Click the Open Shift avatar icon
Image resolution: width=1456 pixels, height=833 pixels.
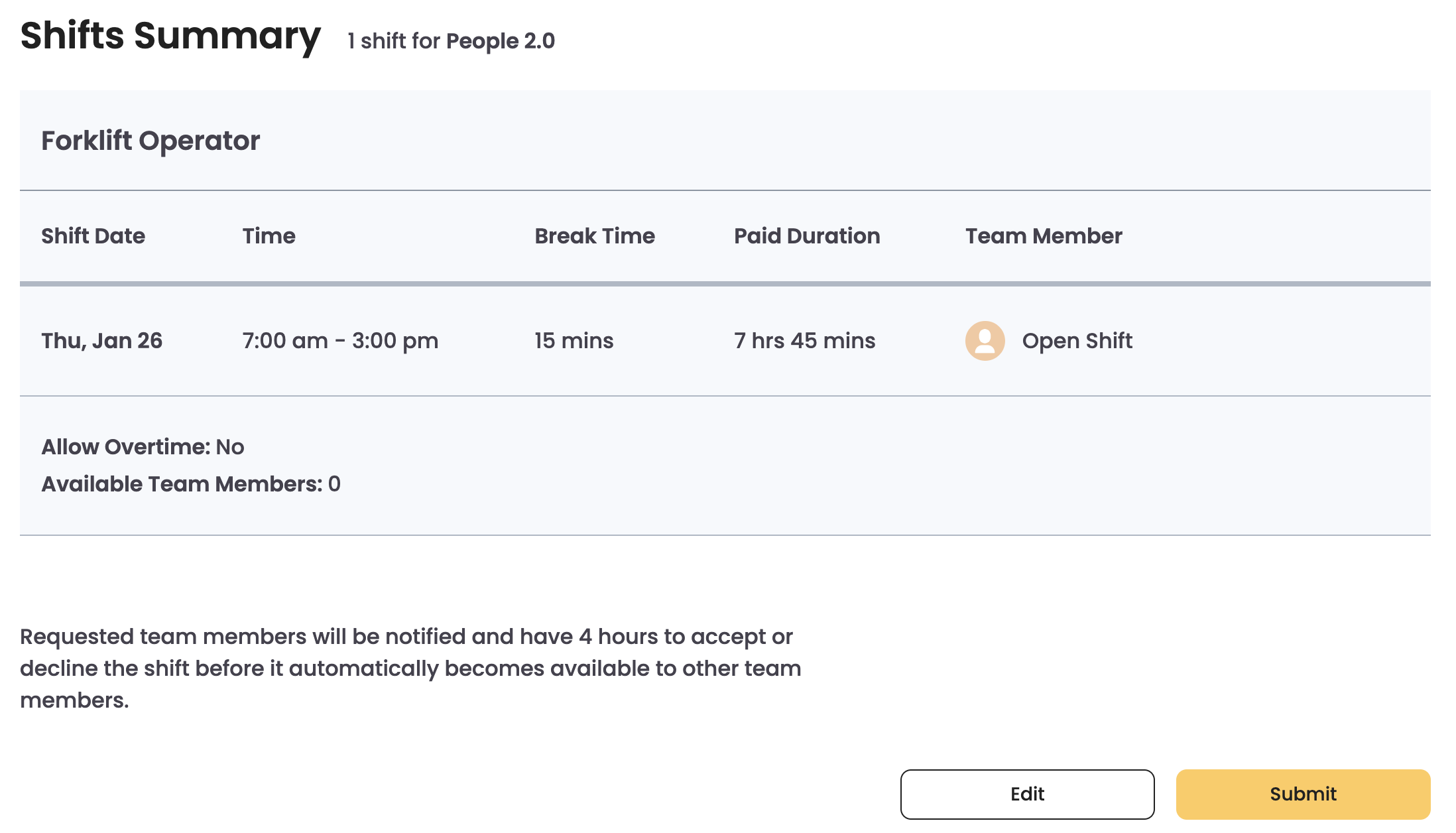[985, 341]
